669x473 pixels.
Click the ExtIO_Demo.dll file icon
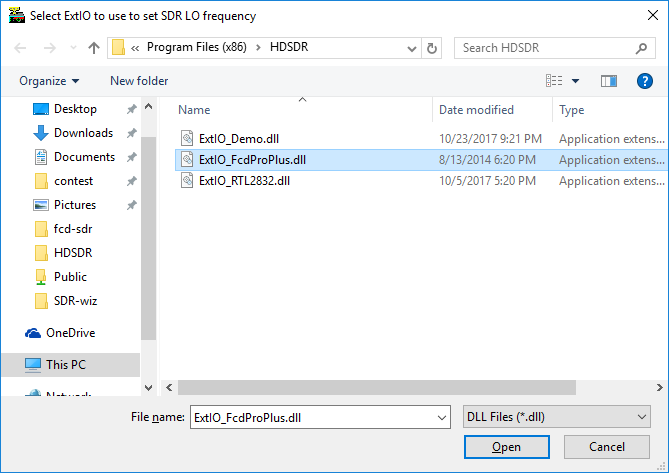187,138
